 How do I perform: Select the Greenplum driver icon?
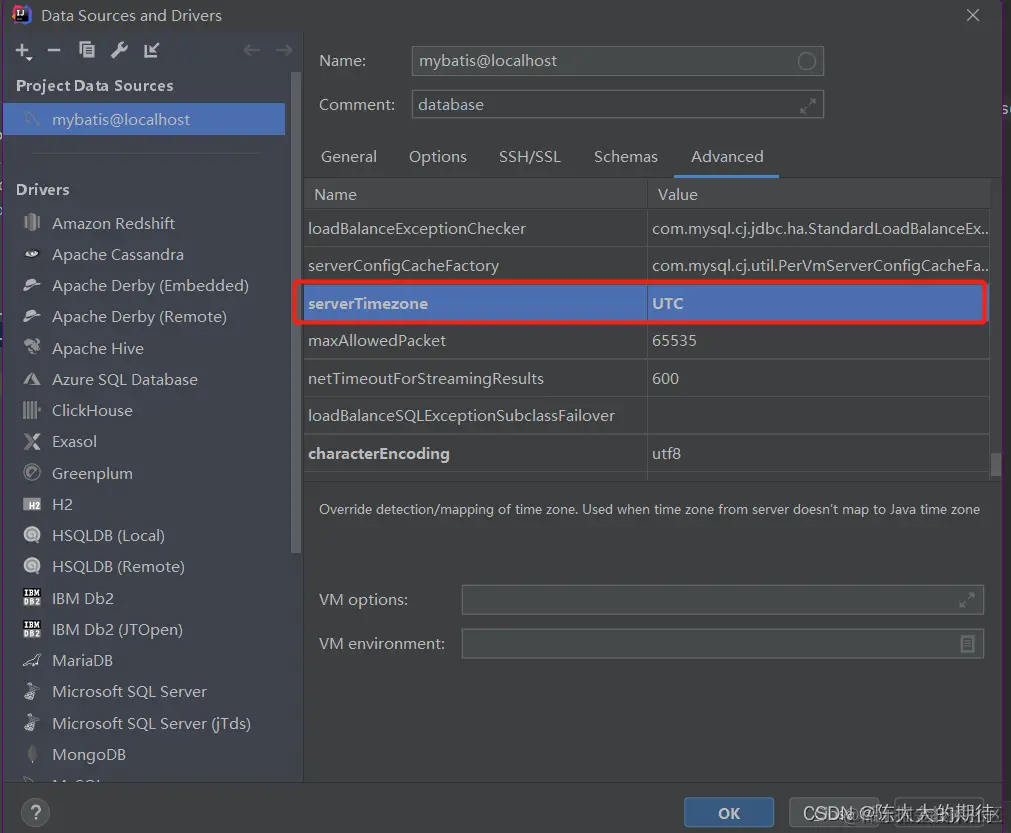32,473
